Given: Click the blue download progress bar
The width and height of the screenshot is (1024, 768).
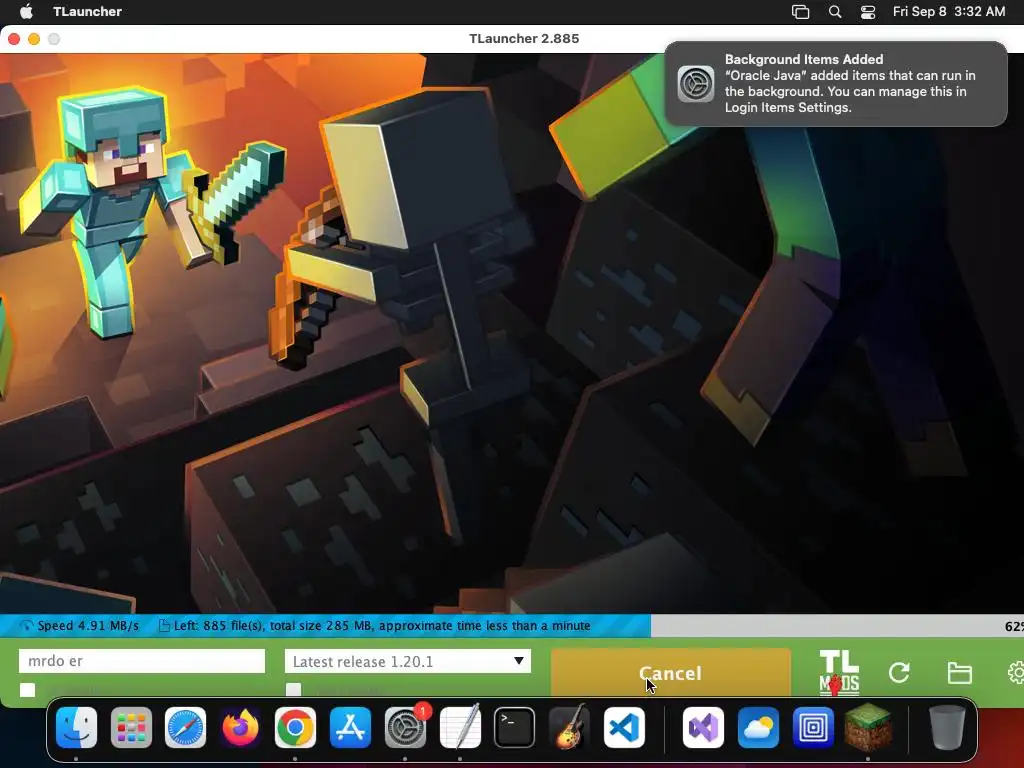Looking at the screenshot, I should [x=325, y=626].
